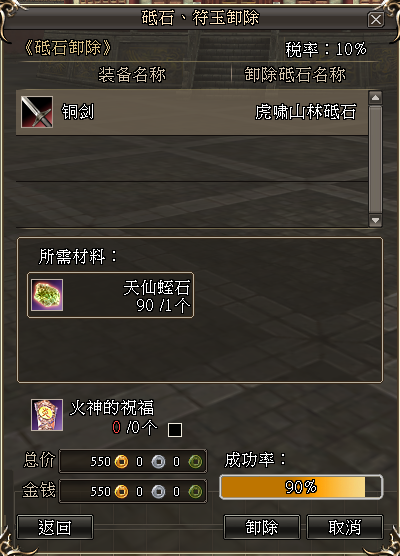Image resolution: width=400 pixels, height=556 pixels.
Task: Click the 返回 button
Action: (x=55, y=527)
